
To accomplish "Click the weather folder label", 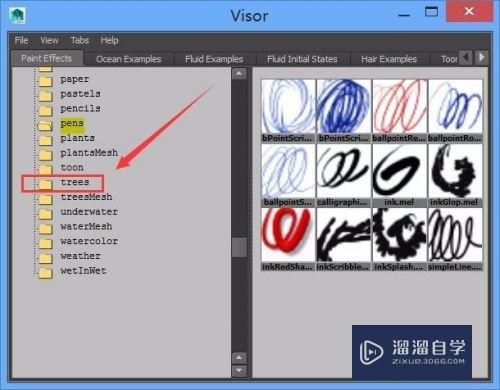I will point(81,256).
